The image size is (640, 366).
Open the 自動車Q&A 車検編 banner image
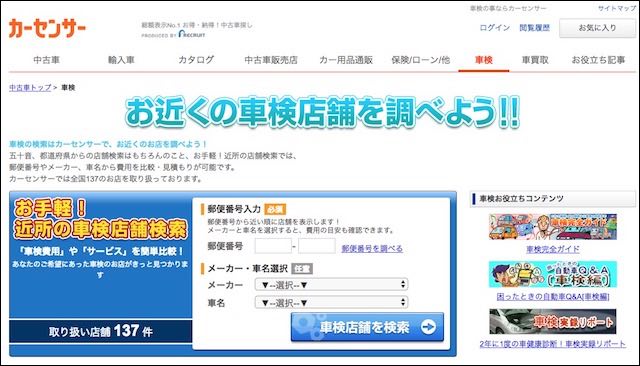point(553,275)
